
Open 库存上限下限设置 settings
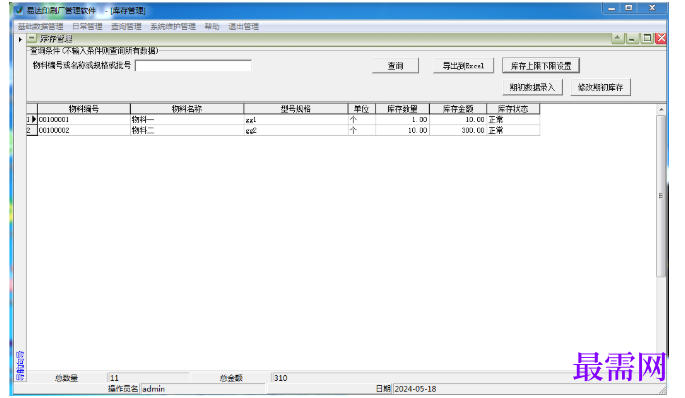541,66
